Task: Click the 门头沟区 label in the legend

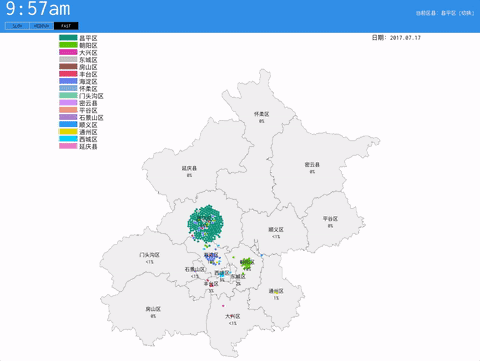Action: [91, 96]
